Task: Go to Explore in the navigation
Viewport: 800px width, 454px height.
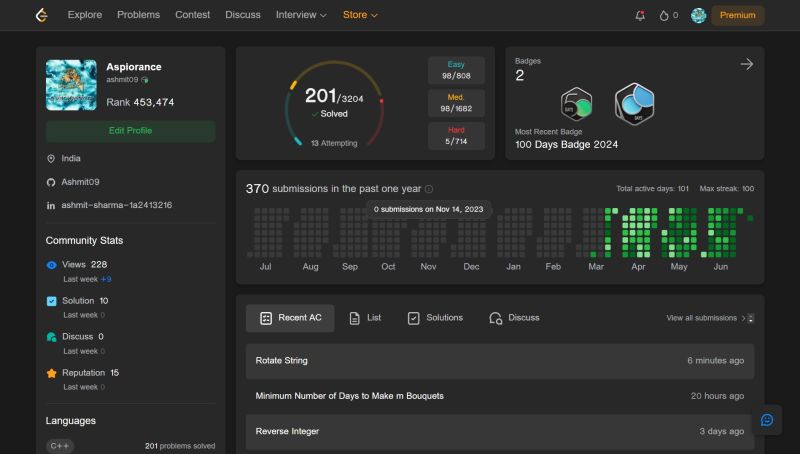Action: pyautogui.click(x=85, y=15)
